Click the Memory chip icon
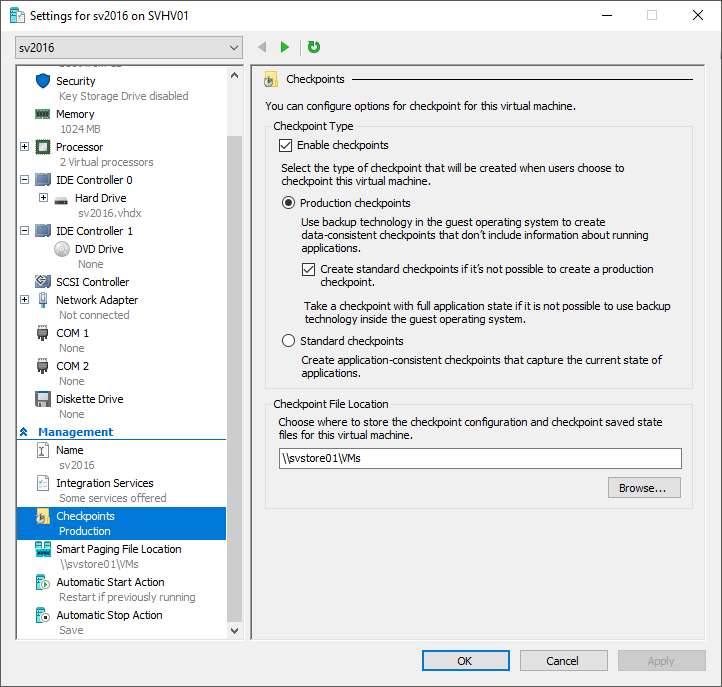Image resolution: width=722 pixels, height=687 pixels. (43, 114)
